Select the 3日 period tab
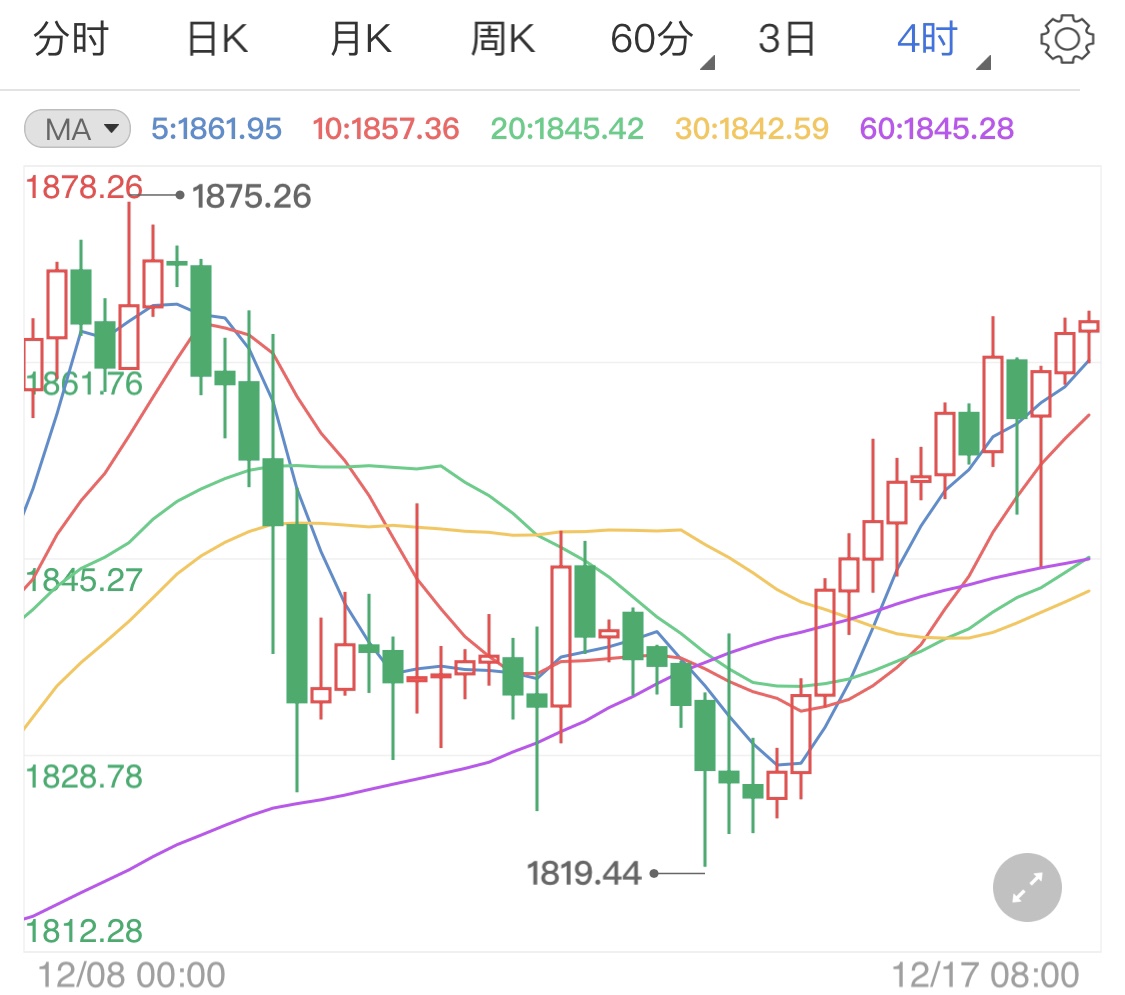1125x995 pixels. click(x=787, y=39)
